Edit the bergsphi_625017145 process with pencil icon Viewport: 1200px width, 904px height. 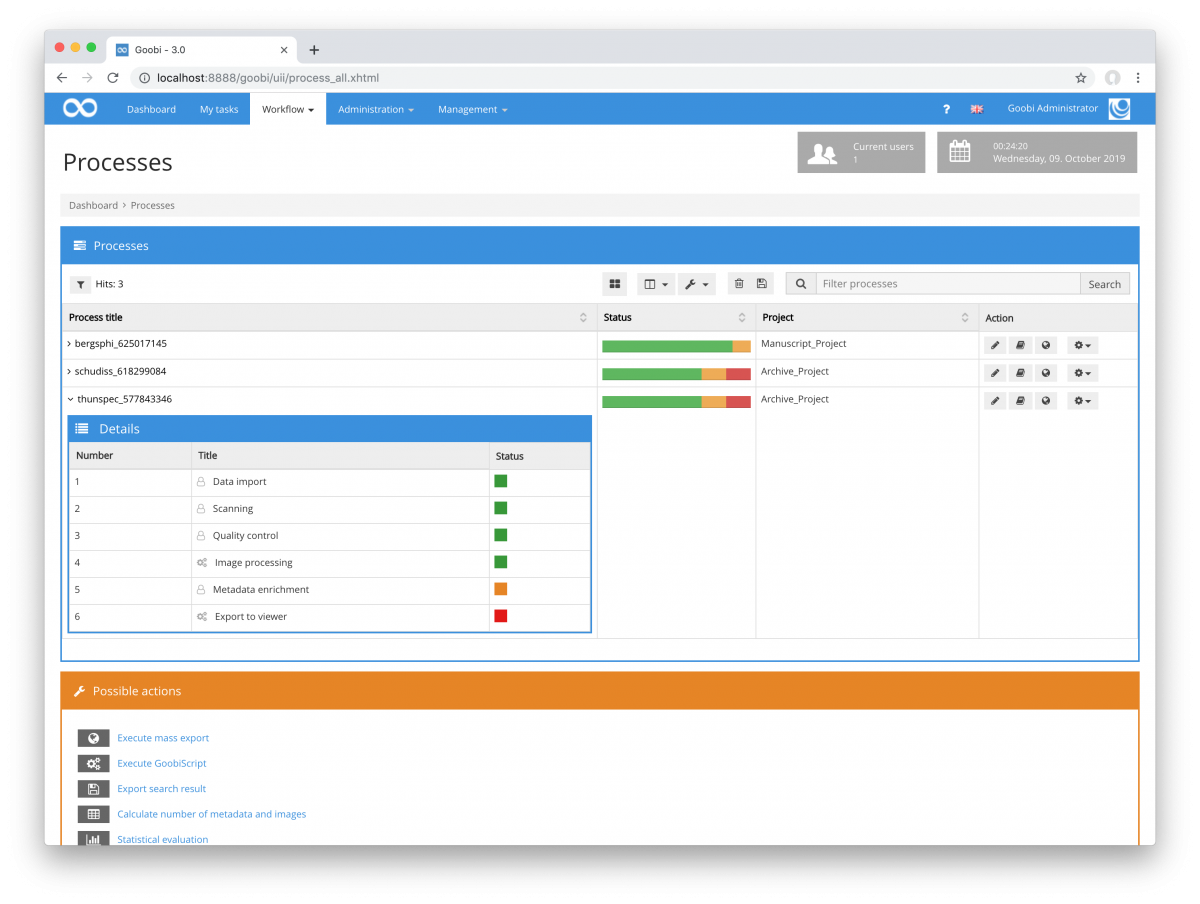click(994, 344)
